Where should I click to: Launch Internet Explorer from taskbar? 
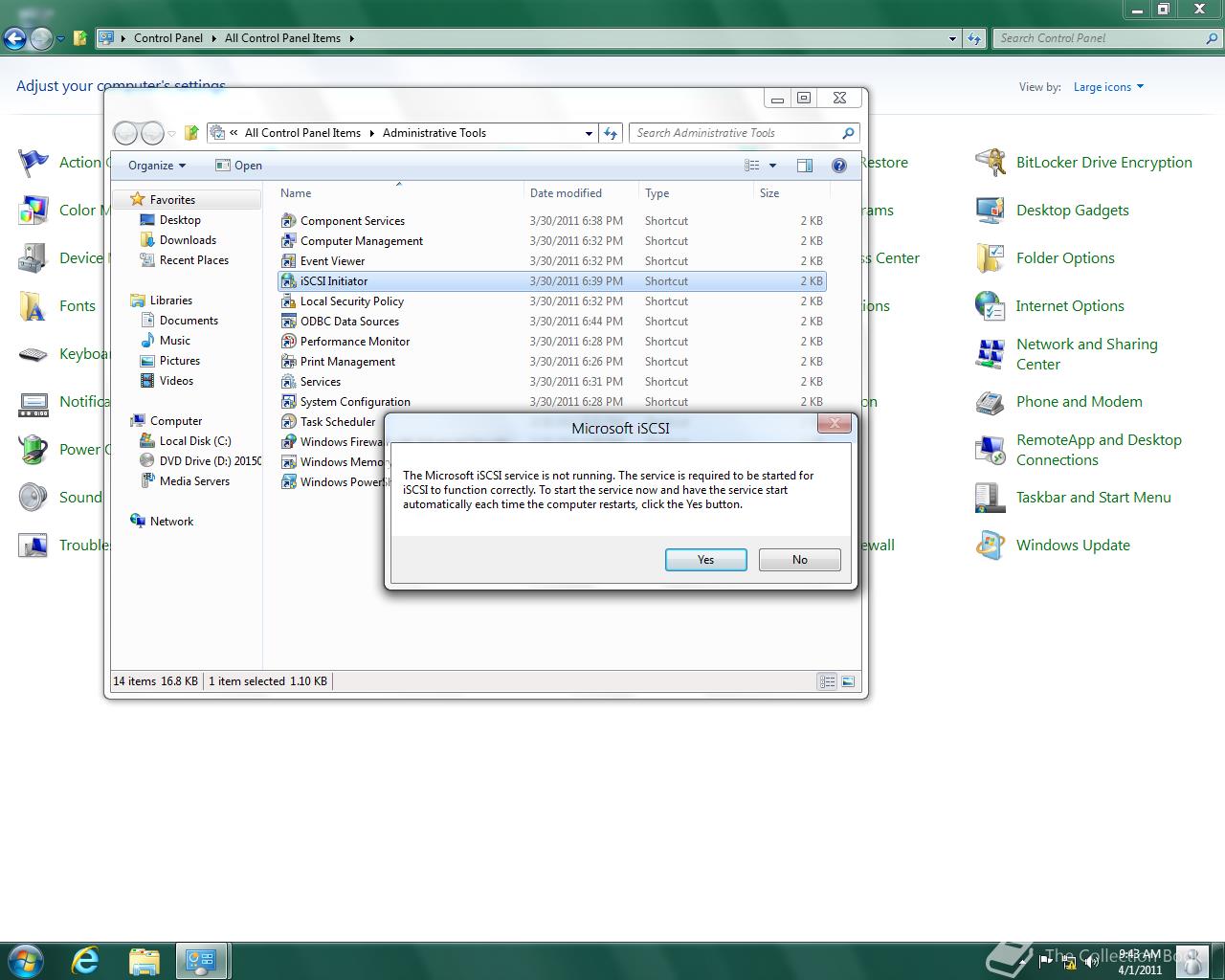pos(85,960)
